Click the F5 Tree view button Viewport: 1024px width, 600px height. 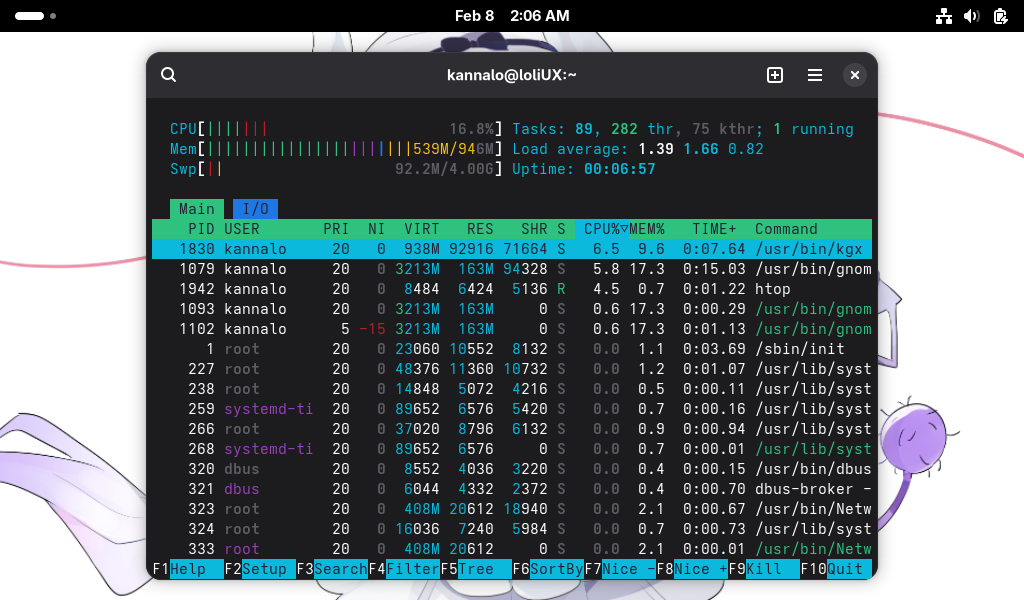[476, 569]
